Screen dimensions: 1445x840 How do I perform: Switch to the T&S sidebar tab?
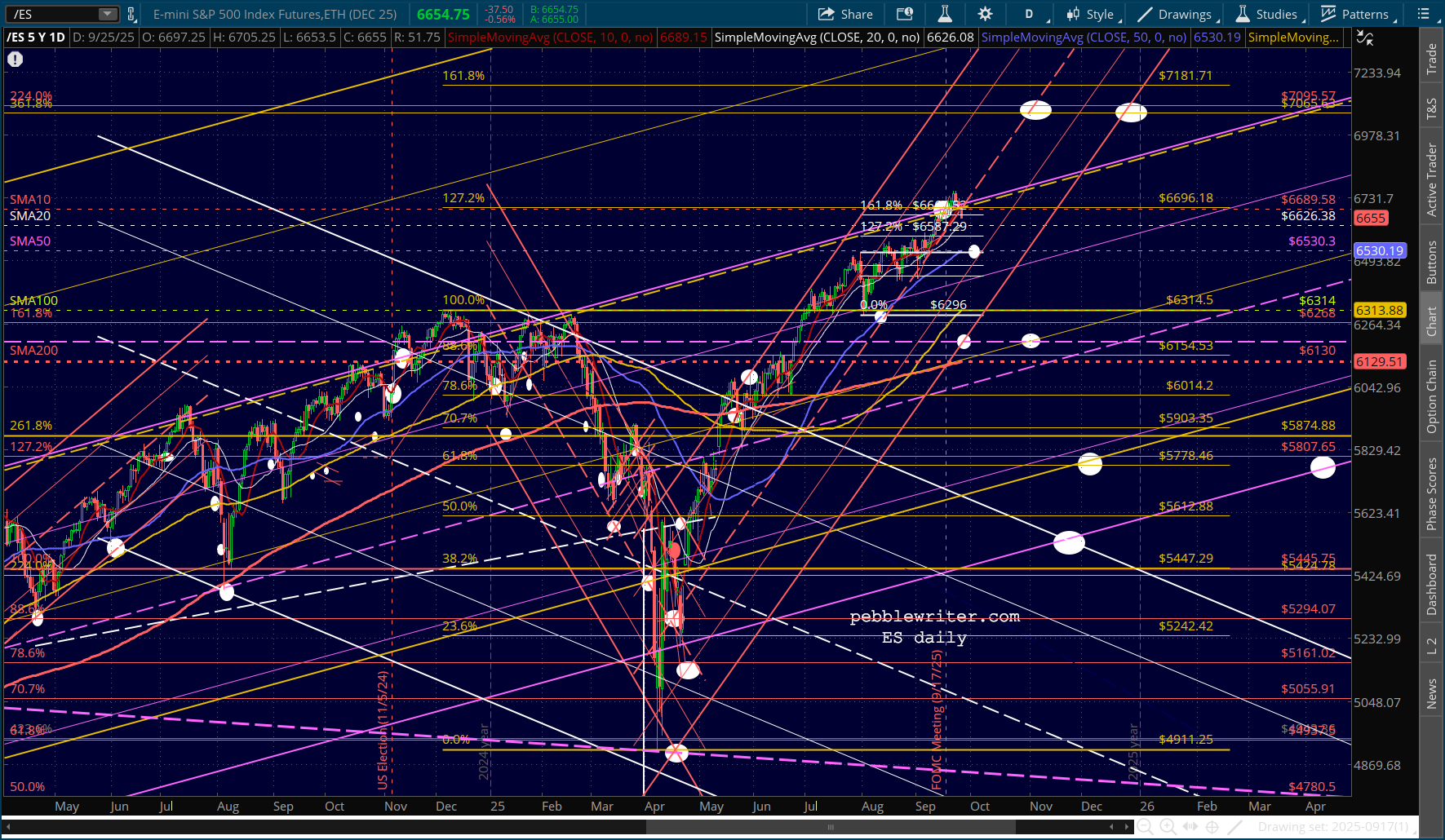(1432, 108)
